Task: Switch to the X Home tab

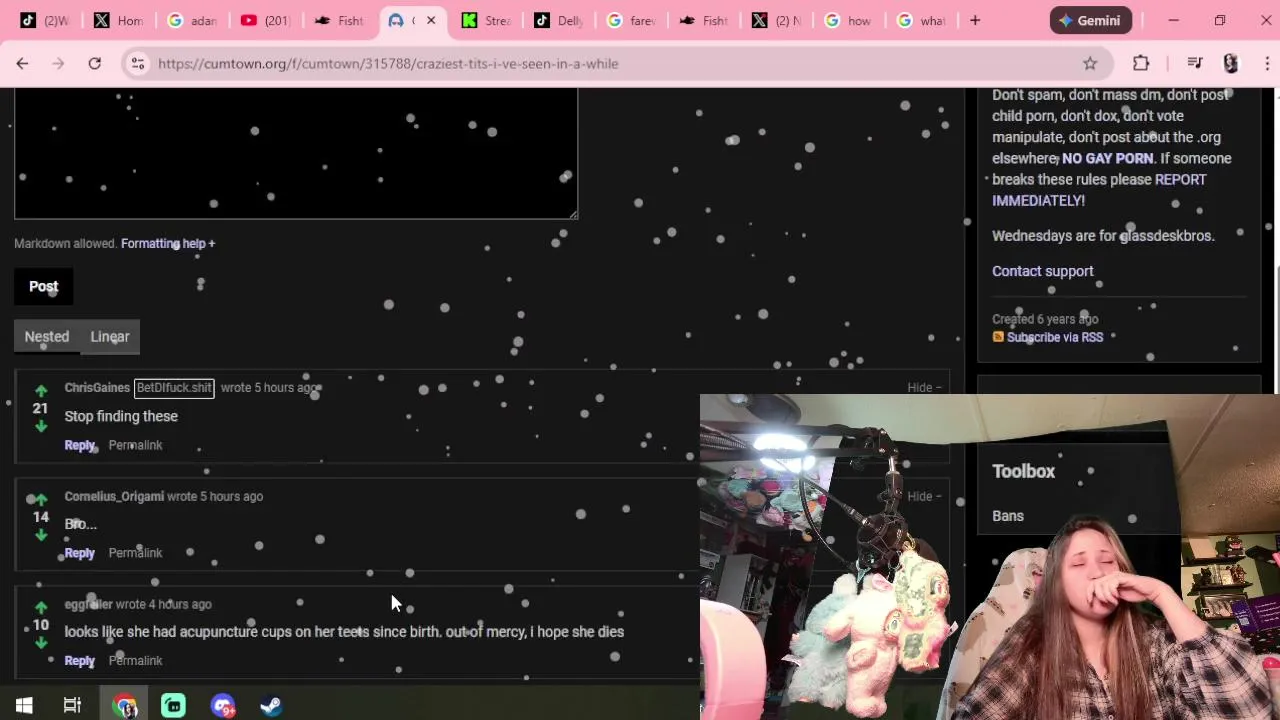Action: [x=118, y=20]
